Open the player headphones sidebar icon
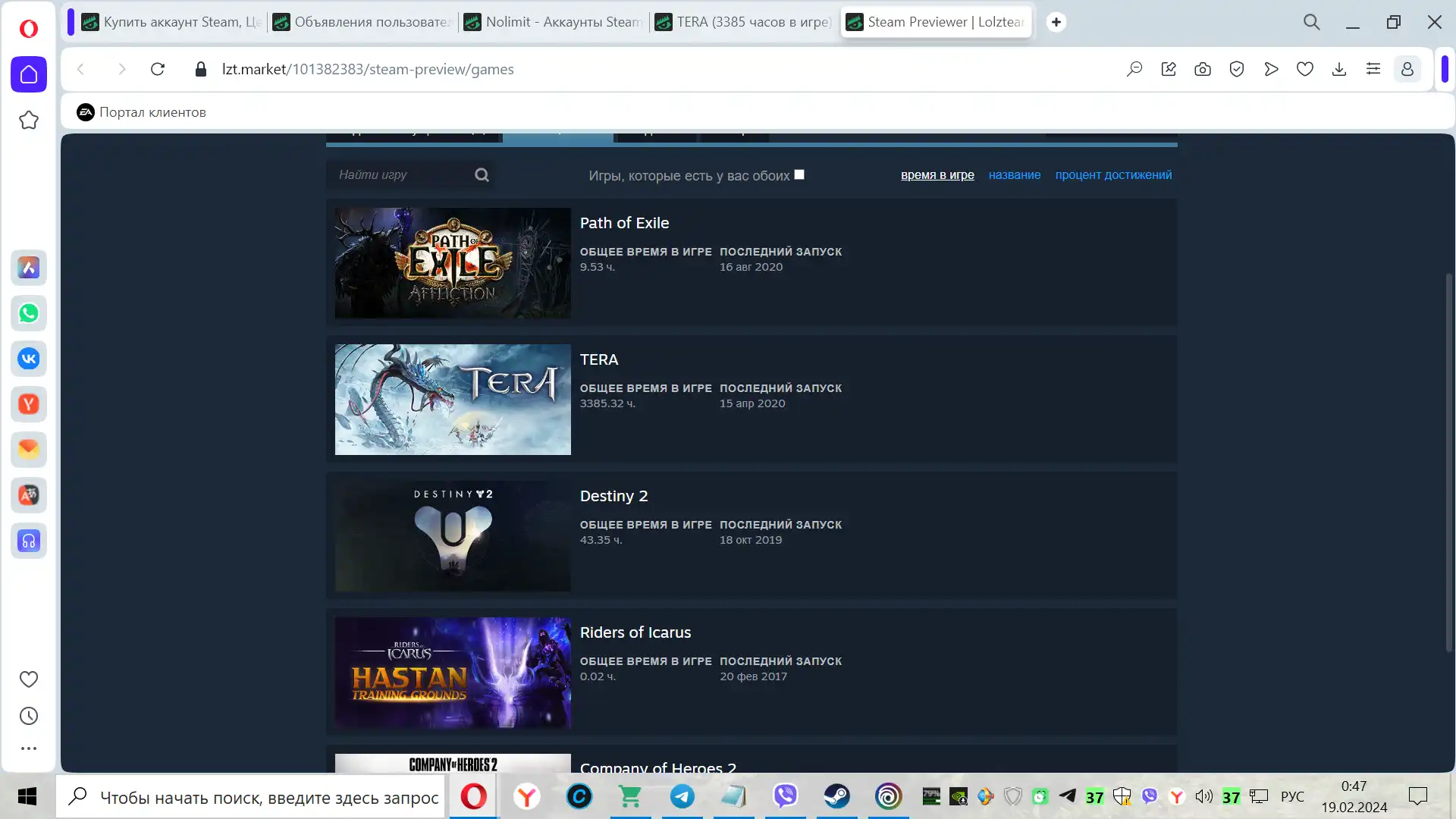The image size is (1456, 819). click(29, 541)
